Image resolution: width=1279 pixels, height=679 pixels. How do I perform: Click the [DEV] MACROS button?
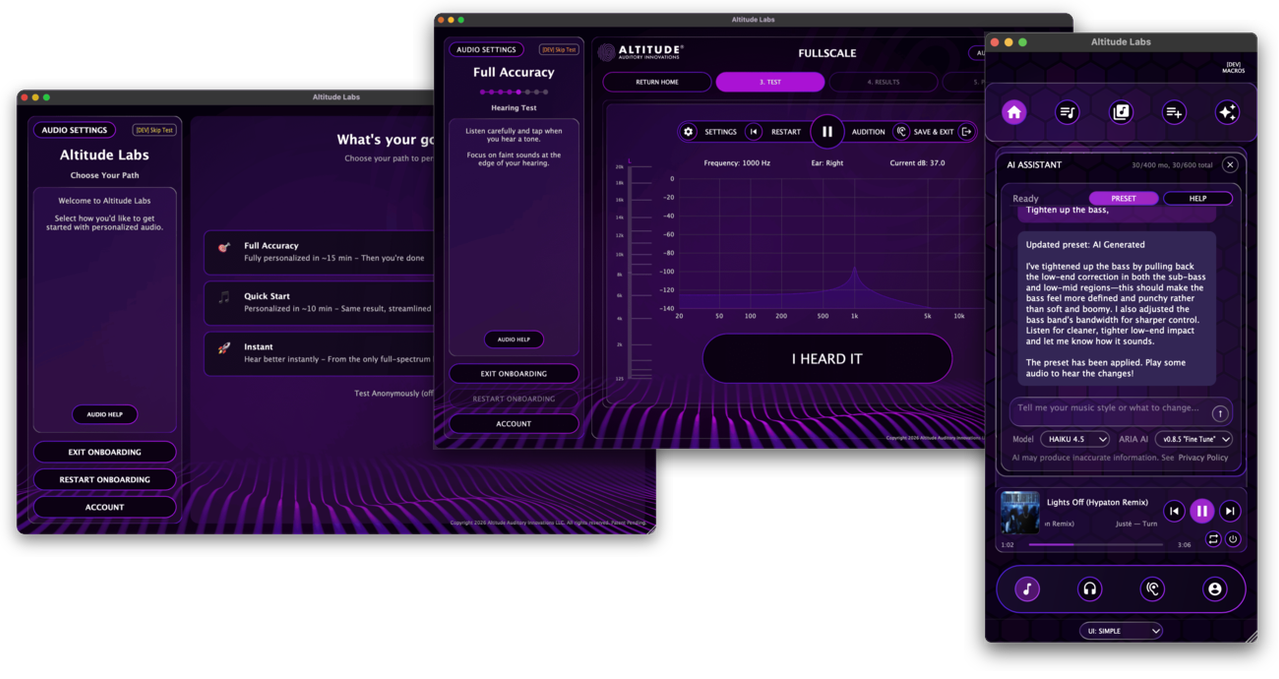point(1233,68)
